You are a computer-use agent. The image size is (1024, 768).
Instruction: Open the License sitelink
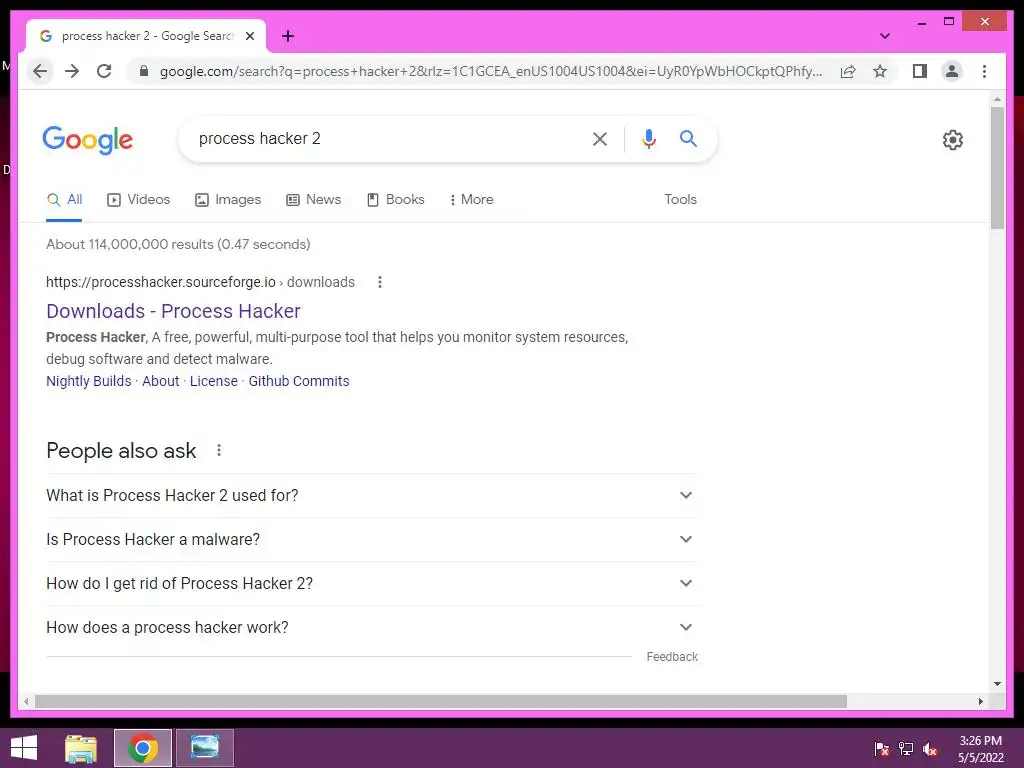214,381
